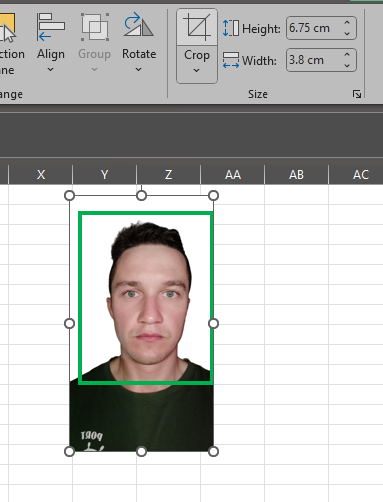The image size is (383, 502).
Task: Select column Y header
Action: coord(104,174)
